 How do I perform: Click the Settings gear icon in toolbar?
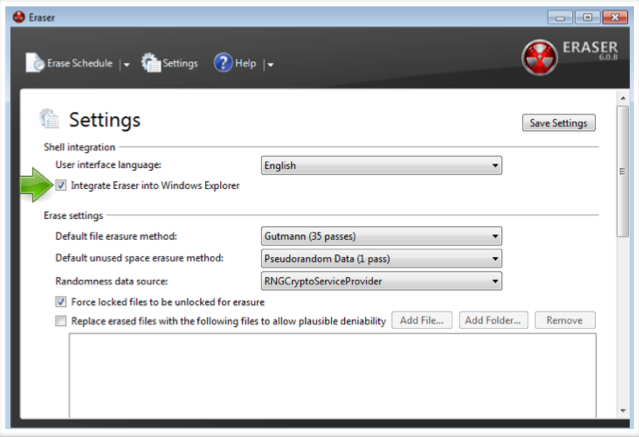tap(151, 63)
